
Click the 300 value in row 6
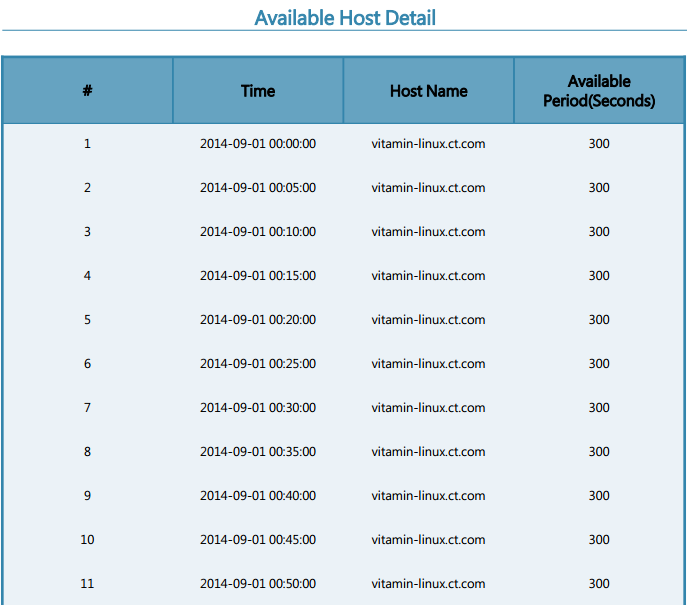599,364
